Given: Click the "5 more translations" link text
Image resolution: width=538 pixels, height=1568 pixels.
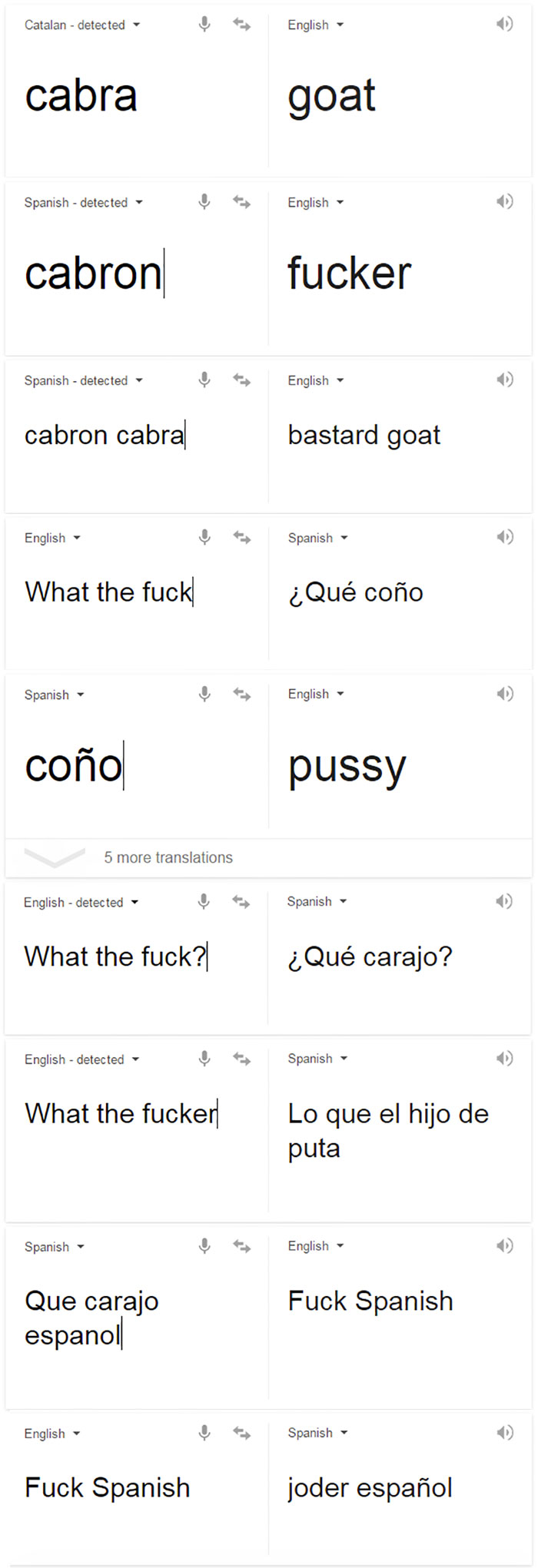Looking at the screenshot, I should (169, 857).
